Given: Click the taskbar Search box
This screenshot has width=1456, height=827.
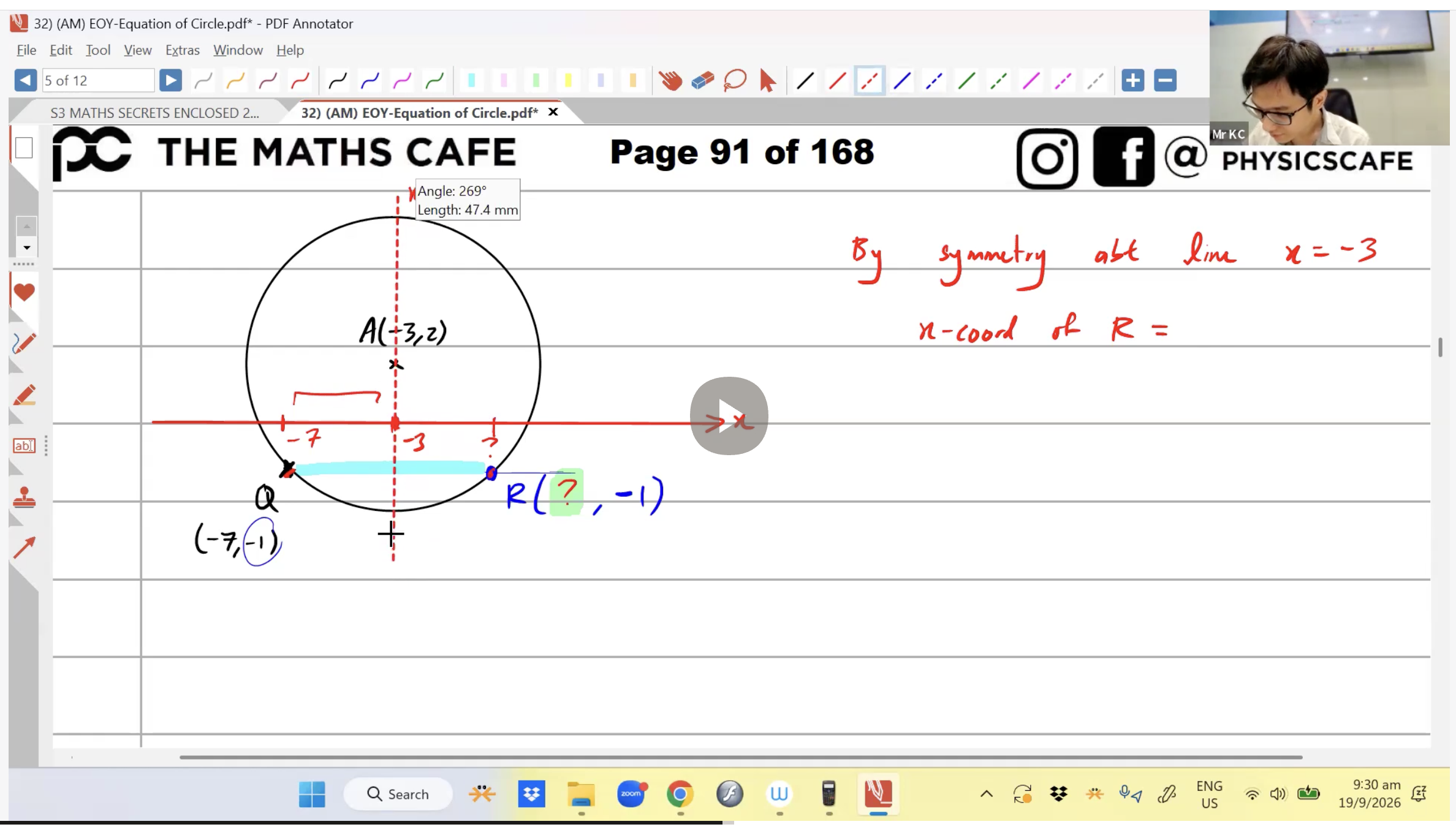Looking at the screenshot, I should [398, 795].
